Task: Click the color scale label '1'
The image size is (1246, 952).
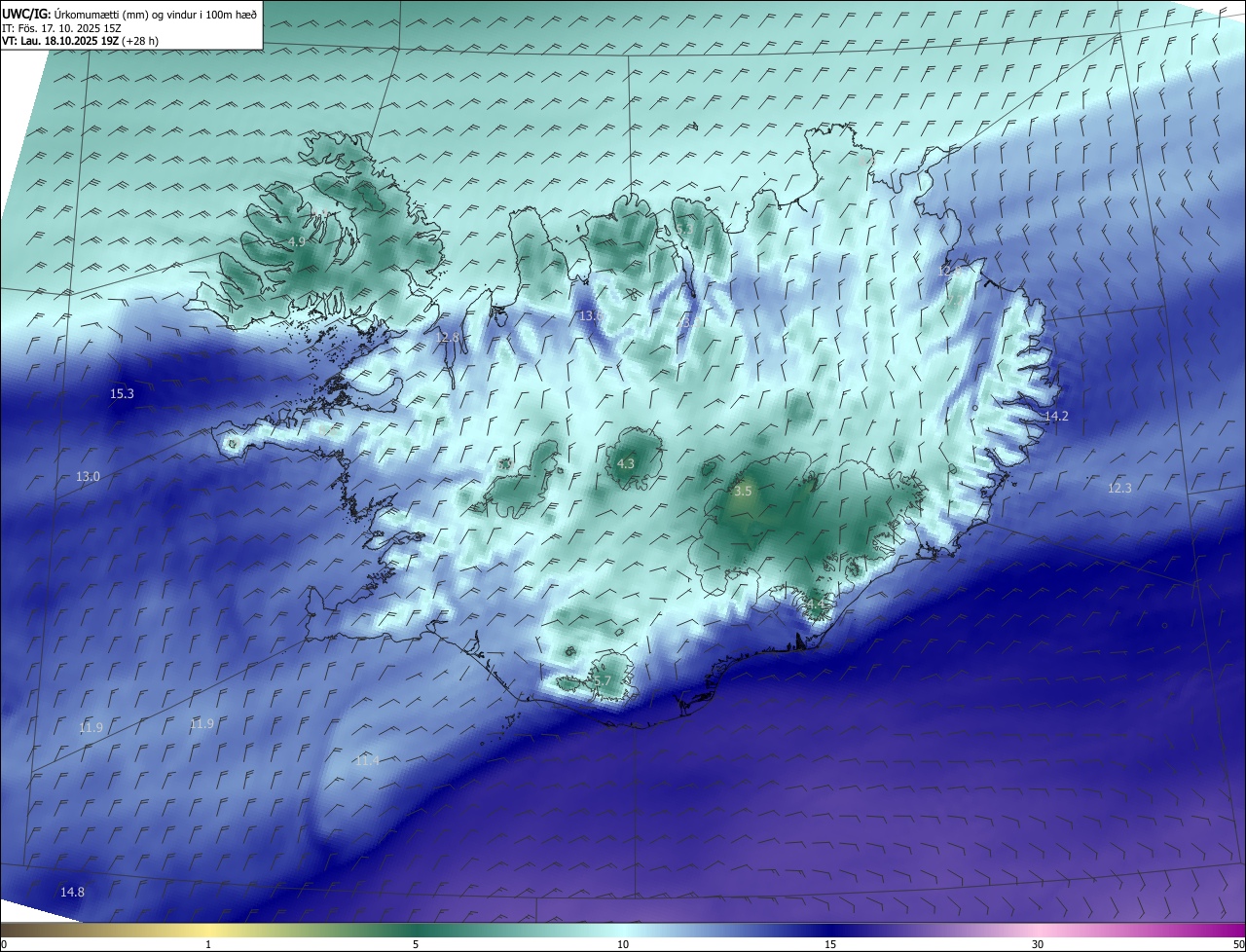Action: pyautogui.click(x=208, y=945)
